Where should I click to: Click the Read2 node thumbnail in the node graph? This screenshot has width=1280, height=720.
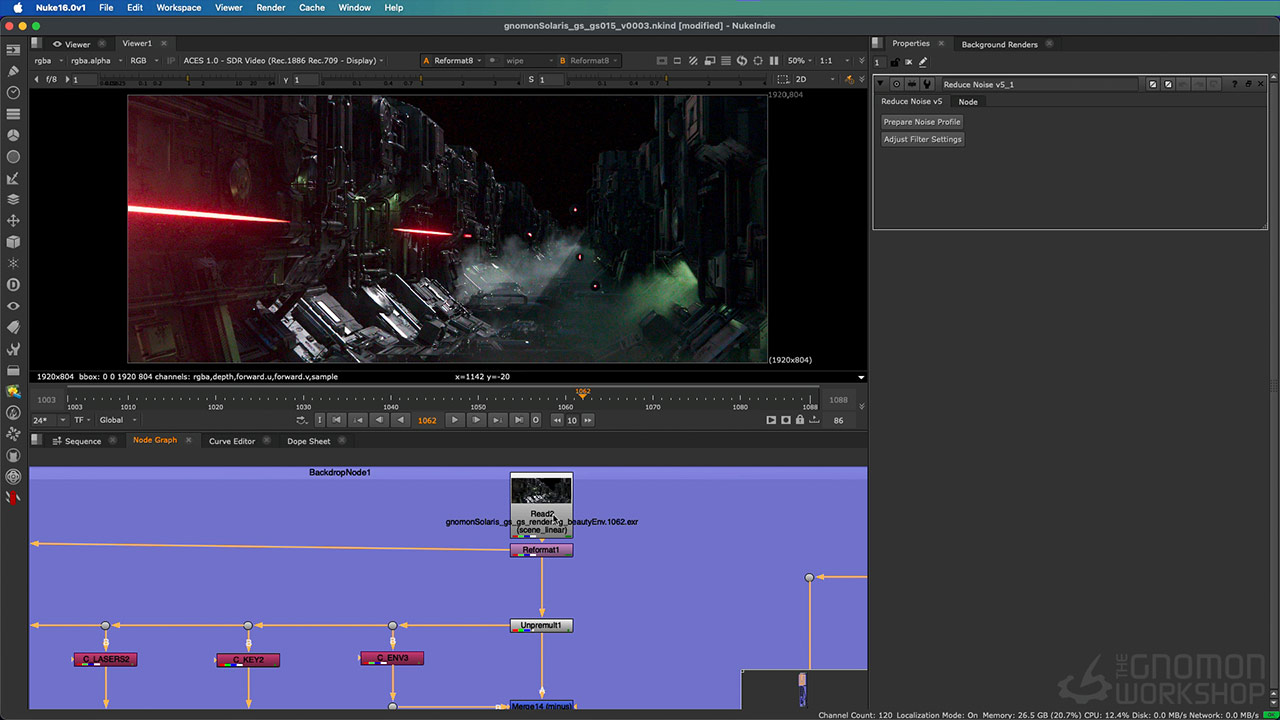click(x=541, y=490)
